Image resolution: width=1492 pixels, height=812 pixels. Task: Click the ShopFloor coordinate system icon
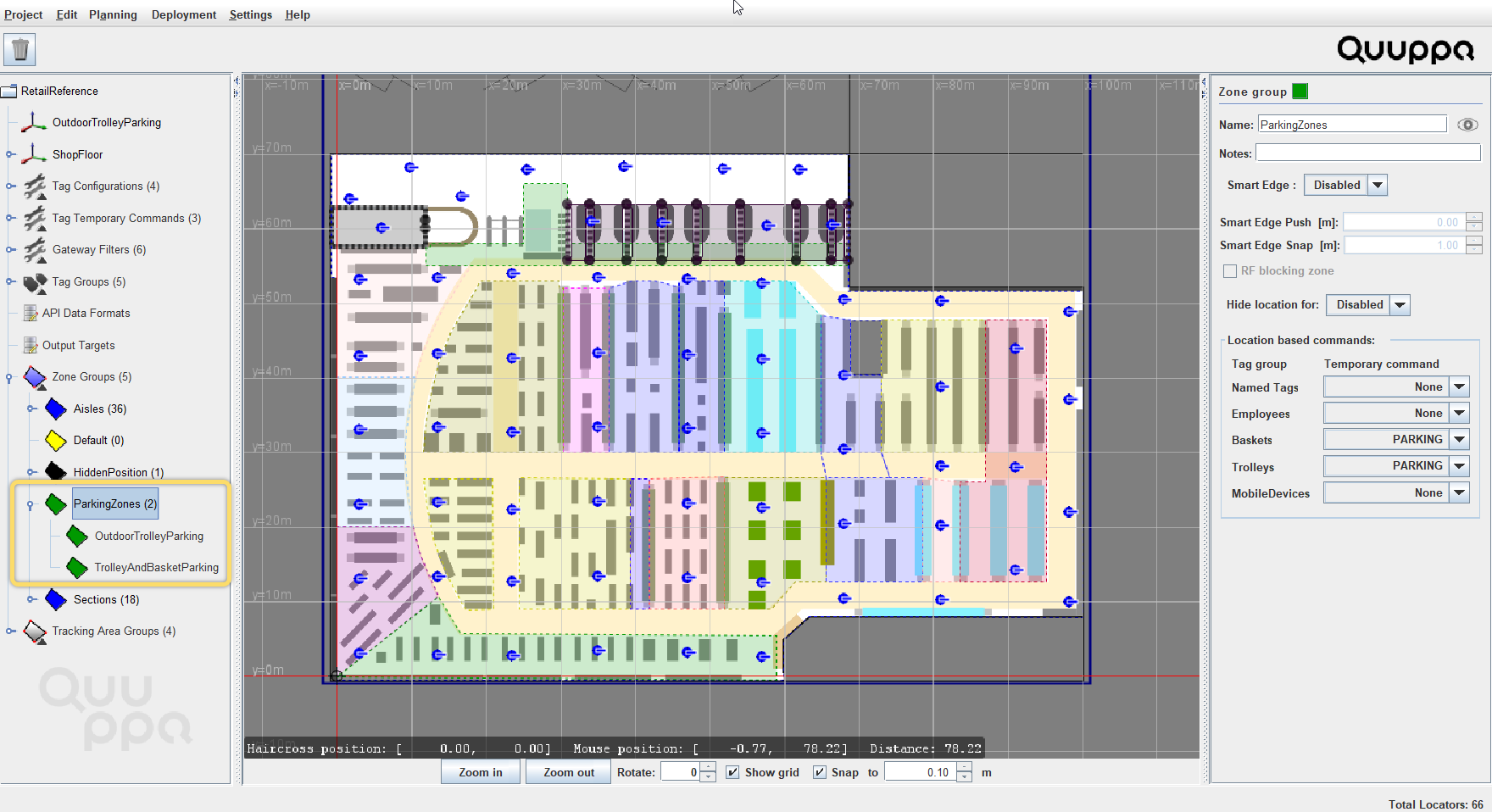[34, 154]
